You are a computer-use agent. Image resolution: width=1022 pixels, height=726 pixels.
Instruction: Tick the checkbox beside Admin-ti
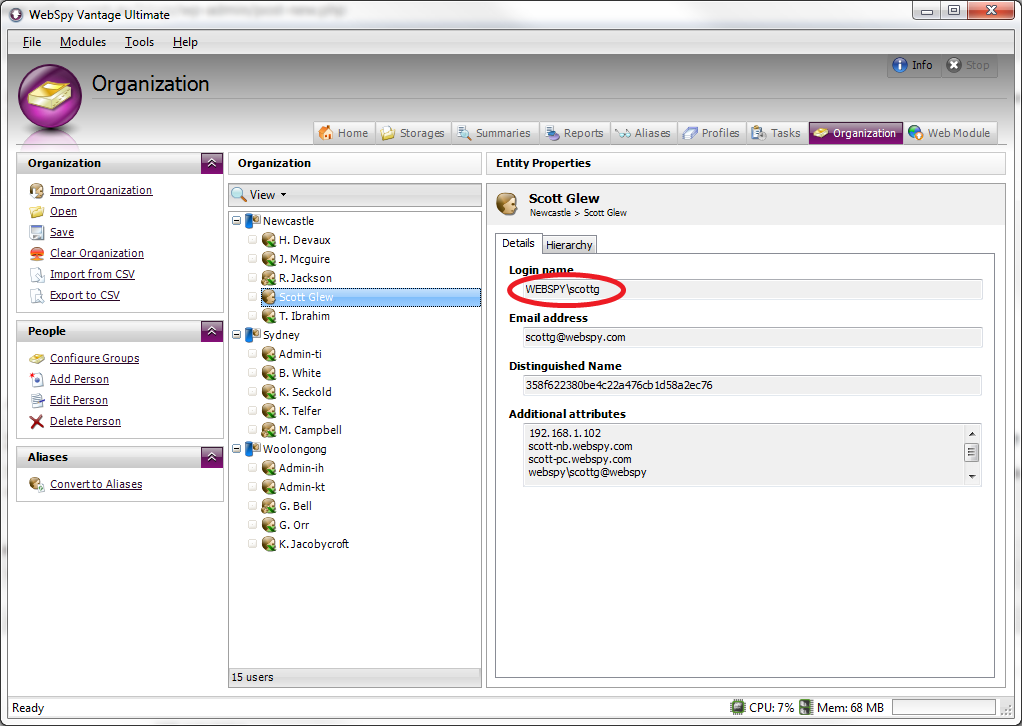coord(252,354)
